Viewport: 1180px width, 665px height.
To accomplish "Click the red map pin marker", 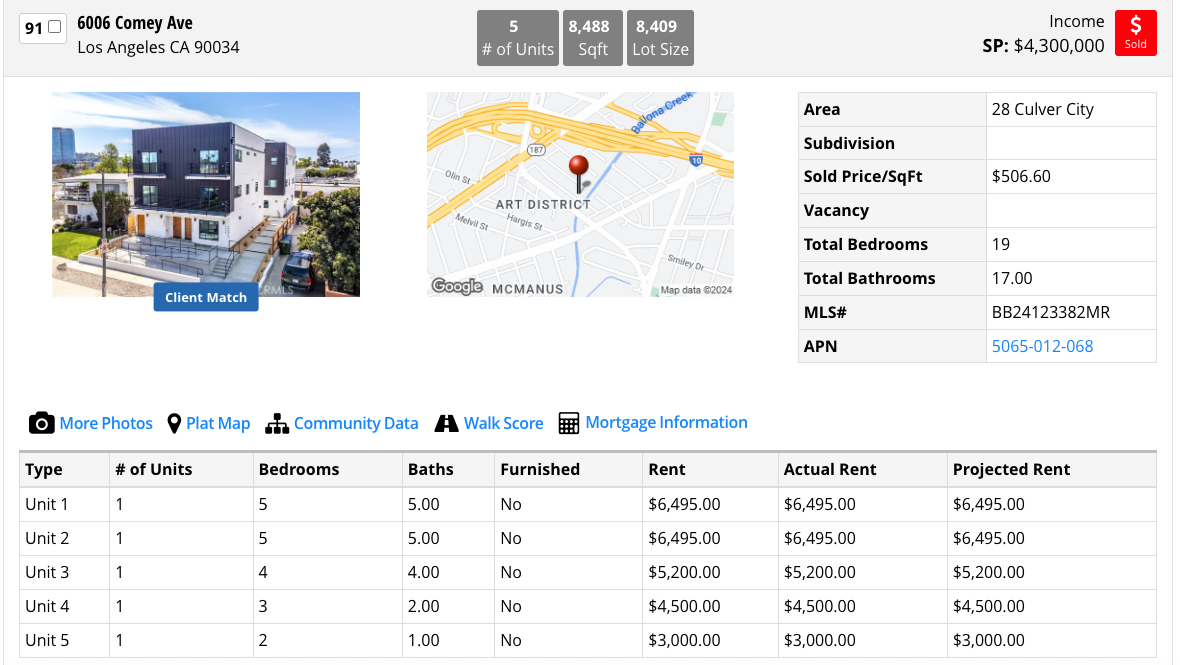I will 579,173.
